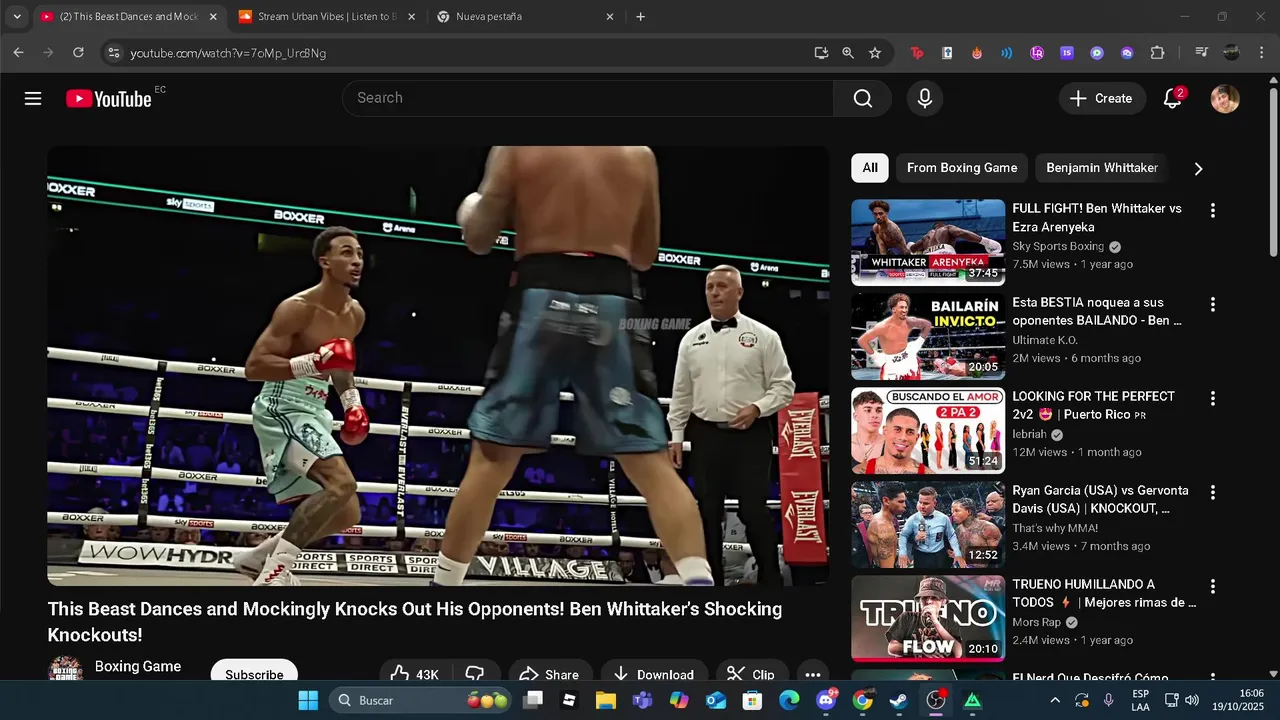This screenshot has height=720, width=1280.
Task: Open File Explorer from the taskbar
Action: [605, 700]
